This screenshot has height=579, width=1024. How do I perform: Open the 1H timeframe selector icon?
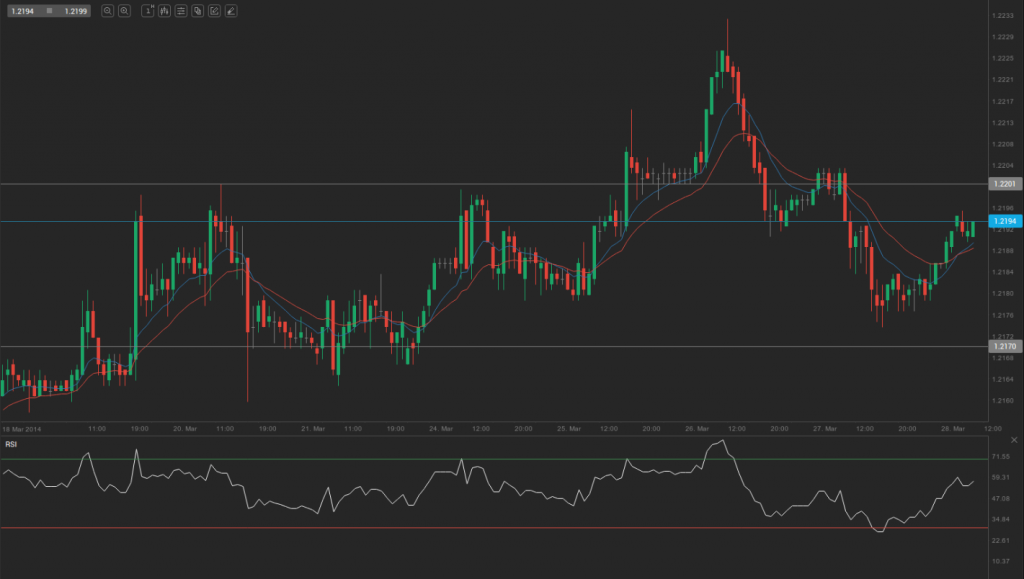click(148, 11)
